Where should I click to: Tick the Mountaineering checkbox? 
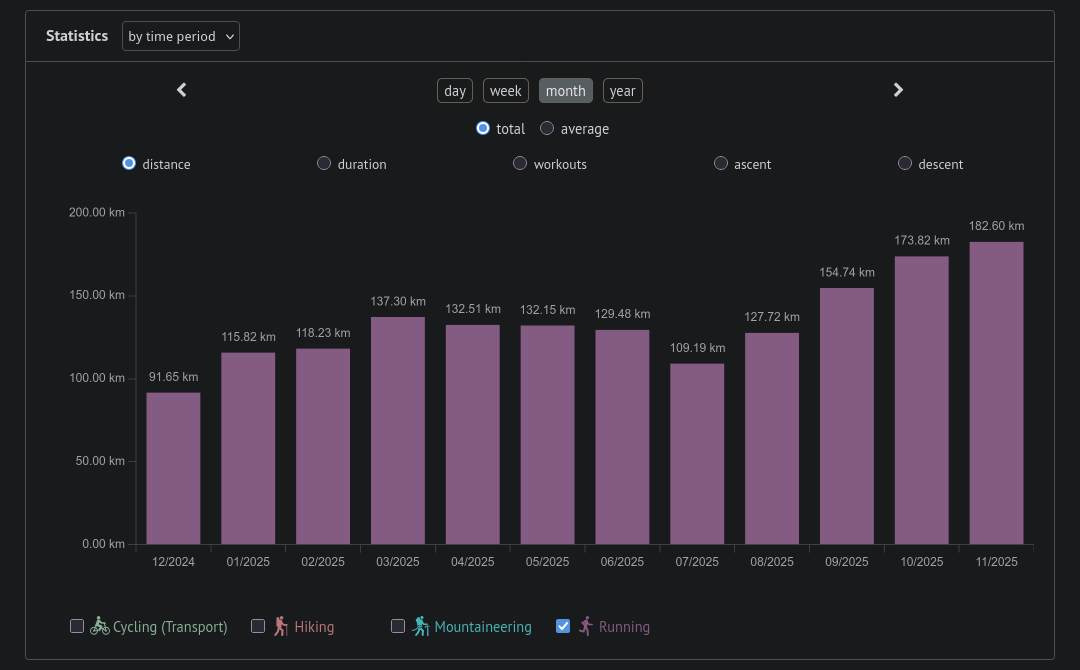[398, 626]
